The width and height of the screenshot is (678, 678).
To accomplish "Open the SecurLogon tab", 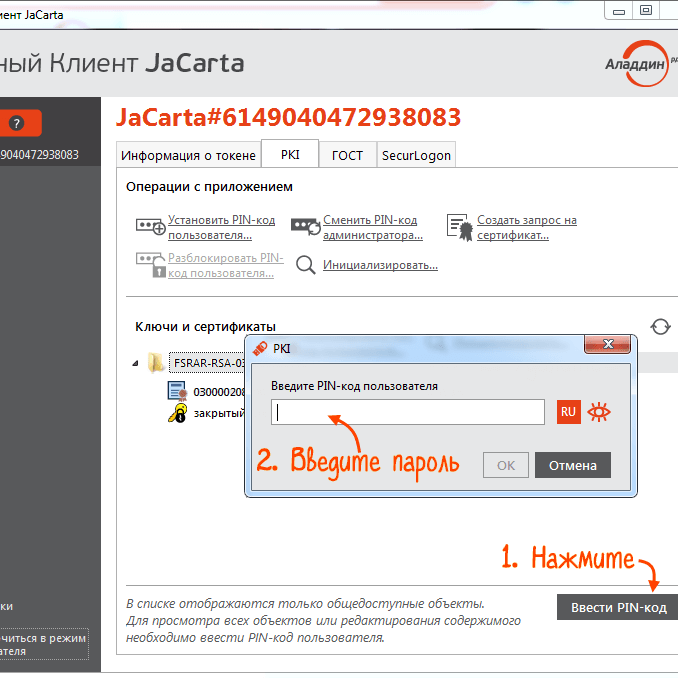I will (416, 155).
